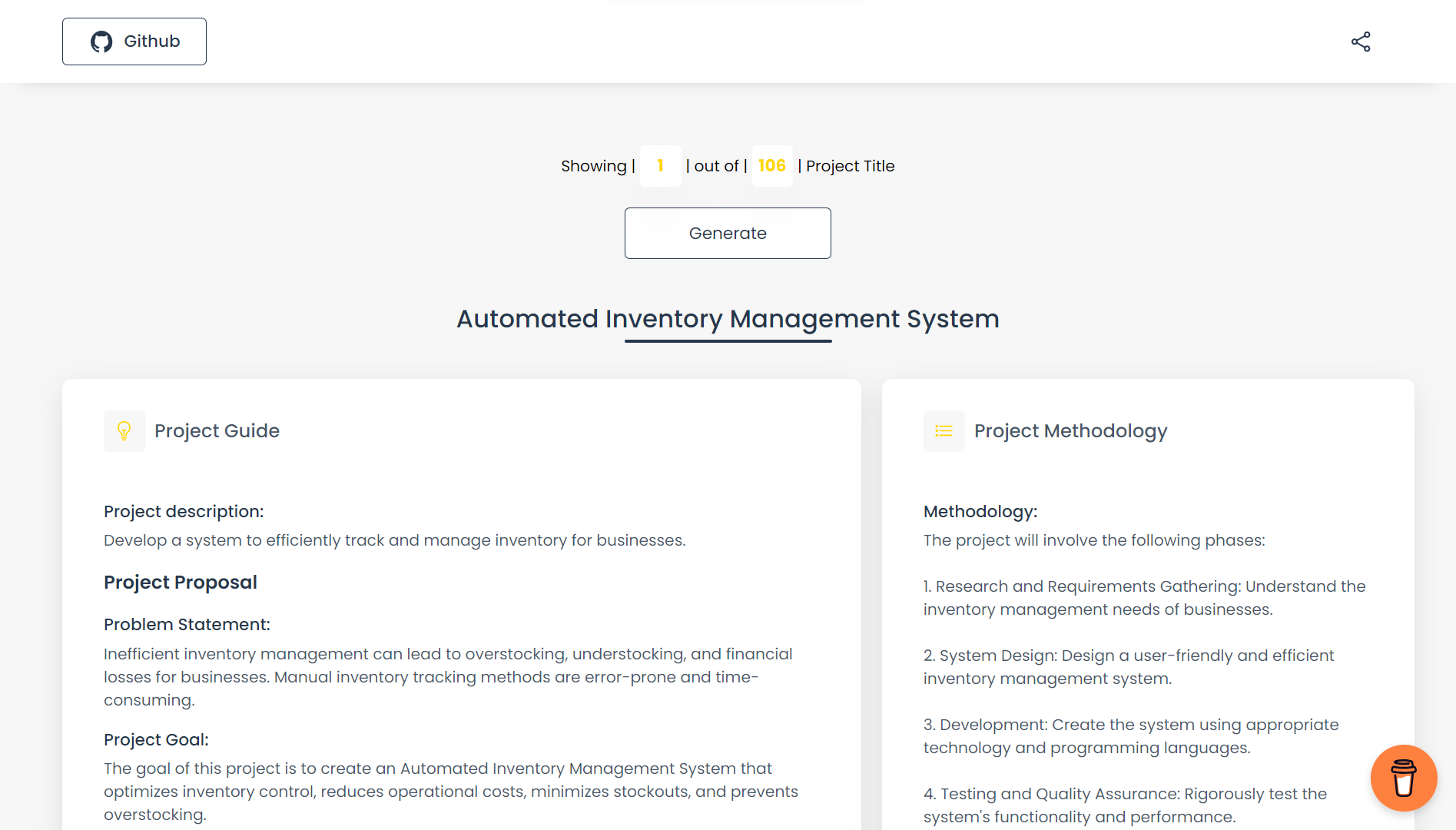Click the Methodology label in right card

click(980, 512)
